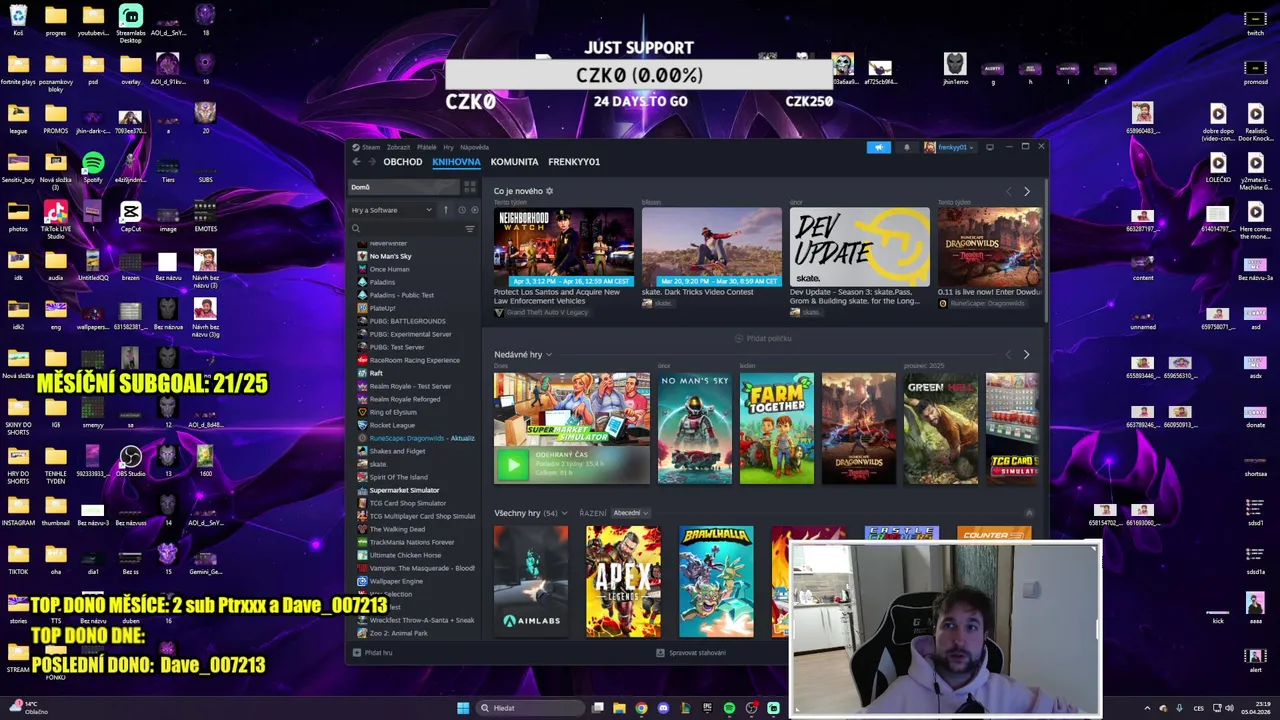1280x720 pixels.
Task: Open the Steam announcements megaphone button
Action: 878,147
